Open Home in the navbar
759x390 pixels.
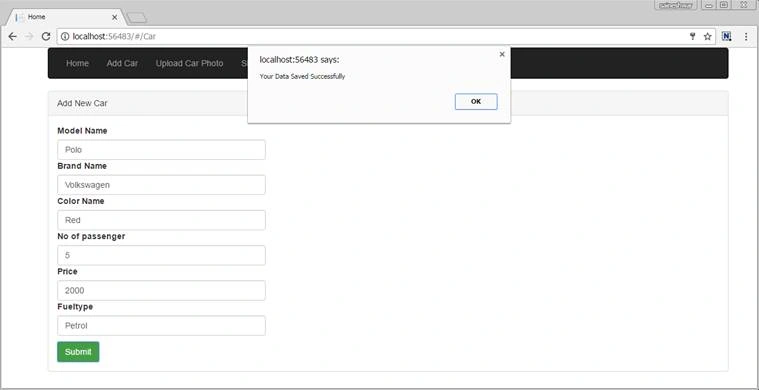pyautogui.click(x=77, y=63)
